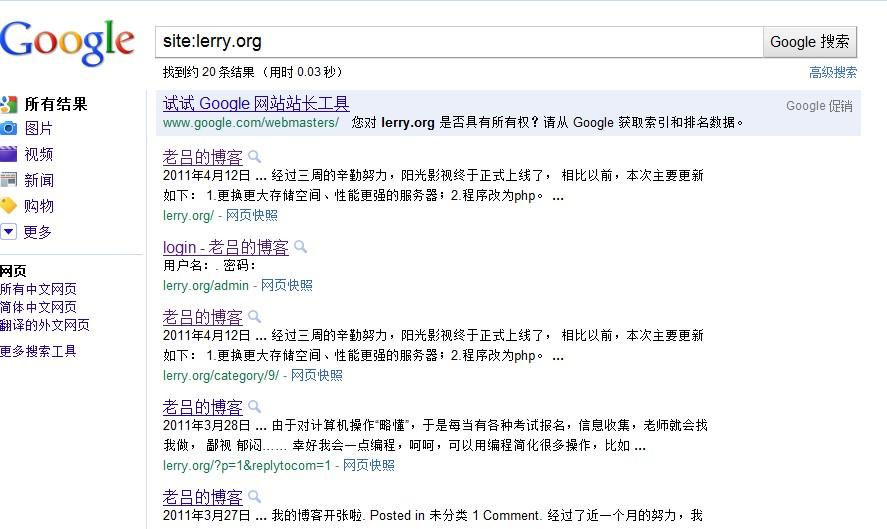
Task: Filter by 翻译的外文网页
Action: pyautogui.click(x=45, y=325)
